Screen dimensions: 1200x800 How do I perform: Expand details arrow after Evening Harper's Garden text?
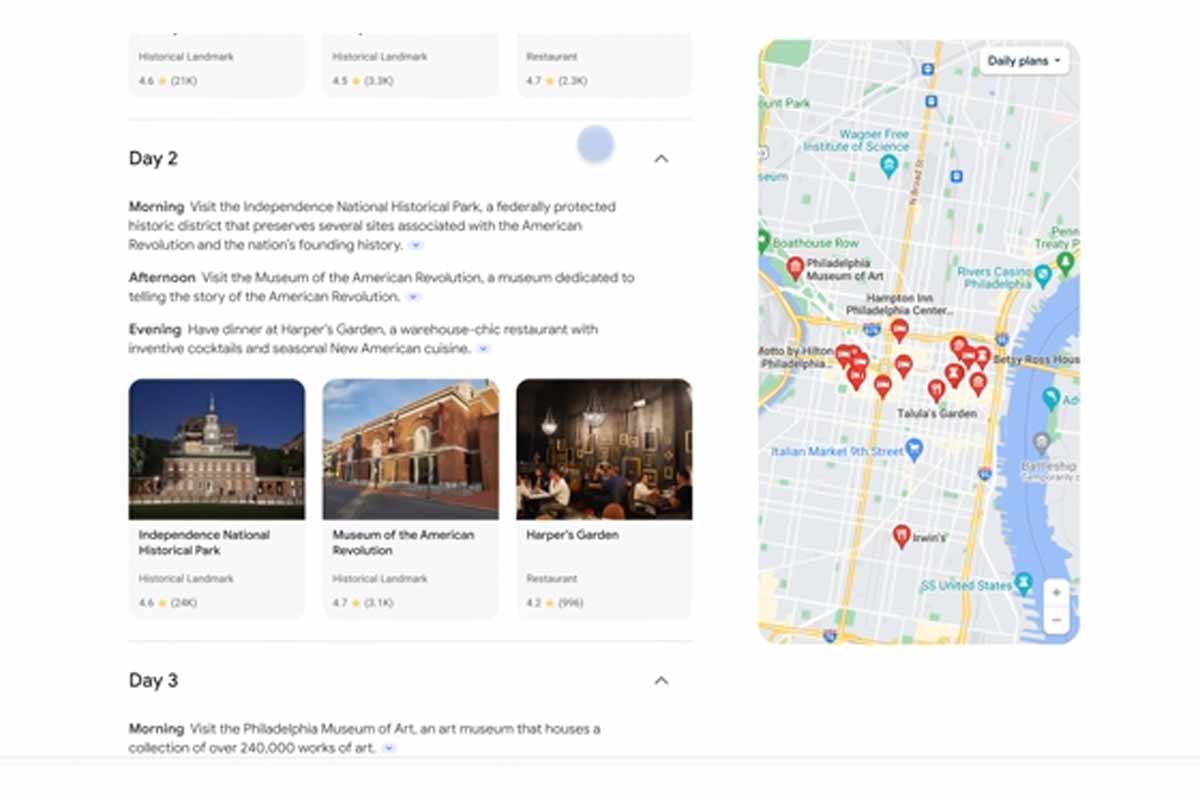click(483, 349)
